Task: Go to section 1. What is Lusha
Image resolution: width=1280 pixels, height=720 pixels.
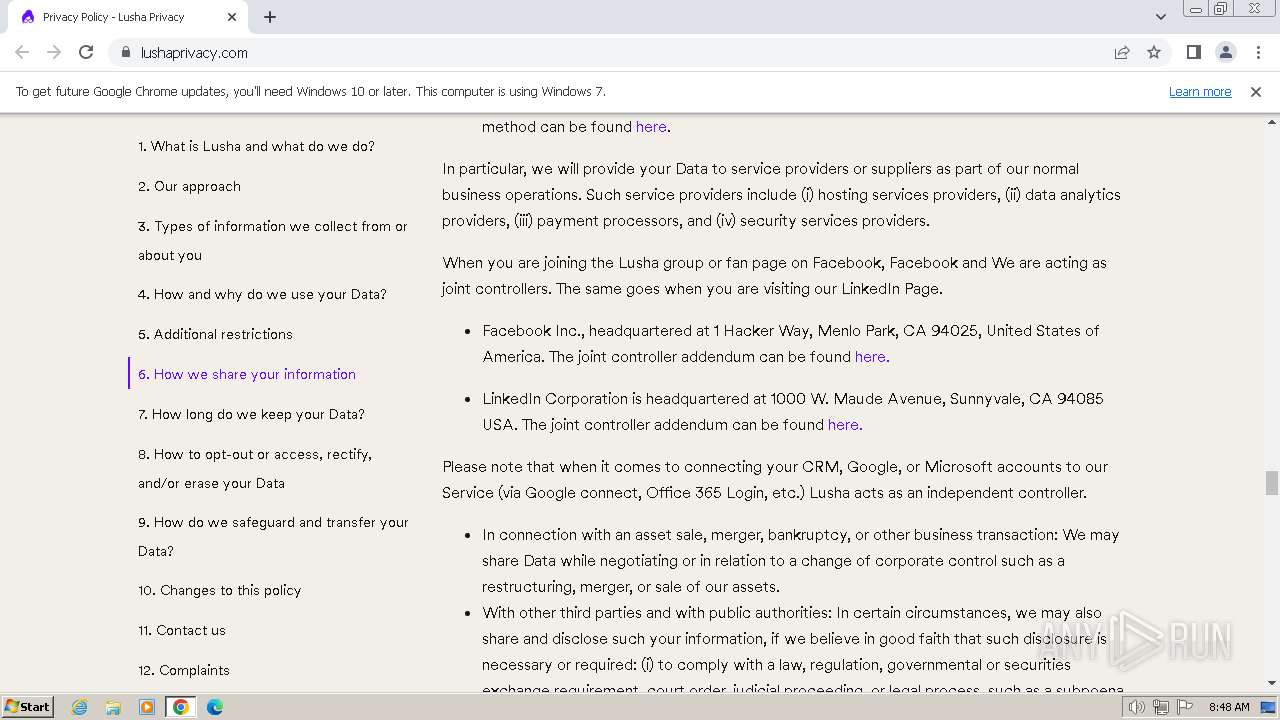Action: tap(256, 146)
